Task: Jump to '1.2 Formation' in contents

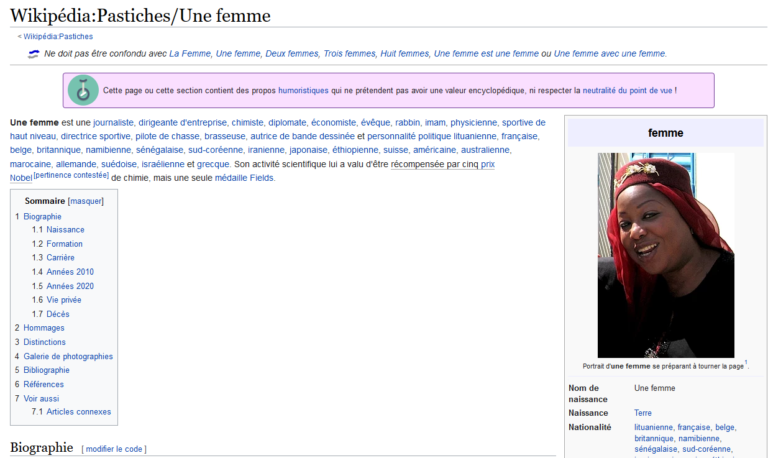Action: tap(64, 244)
